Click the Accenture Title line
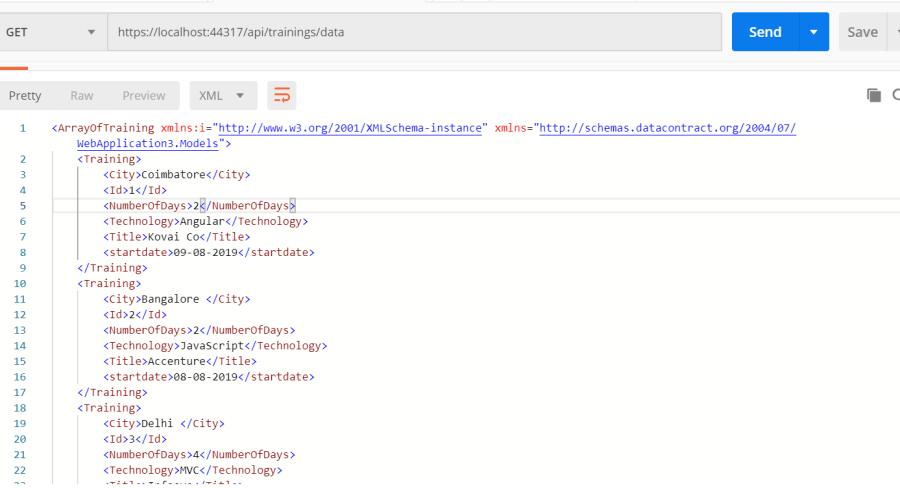900x488 pixels. tap(179, 361)
